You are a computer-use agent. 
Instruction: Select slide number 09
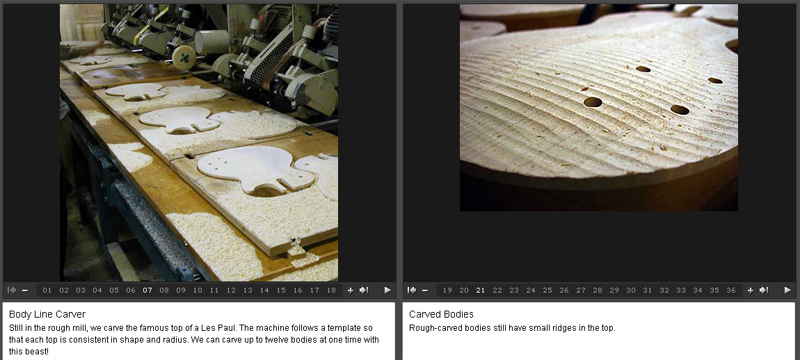181,290
